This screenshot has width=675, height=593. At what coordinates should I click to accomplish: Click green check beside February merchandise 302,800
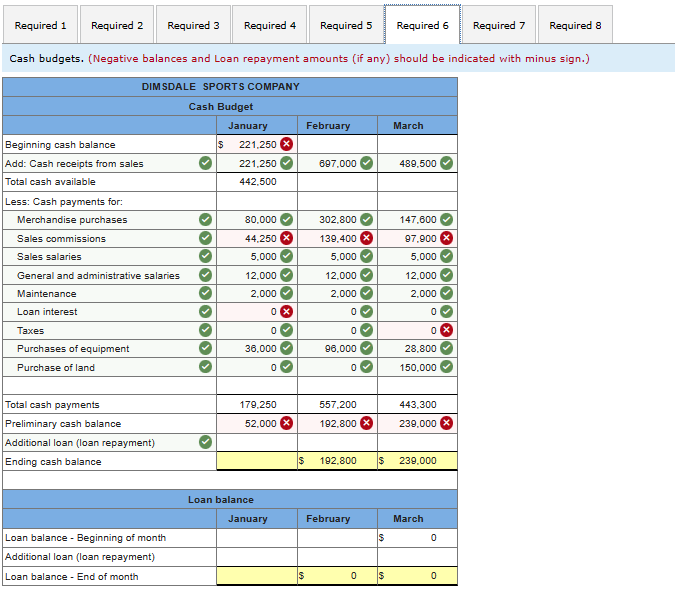click(x=366, y=219)
